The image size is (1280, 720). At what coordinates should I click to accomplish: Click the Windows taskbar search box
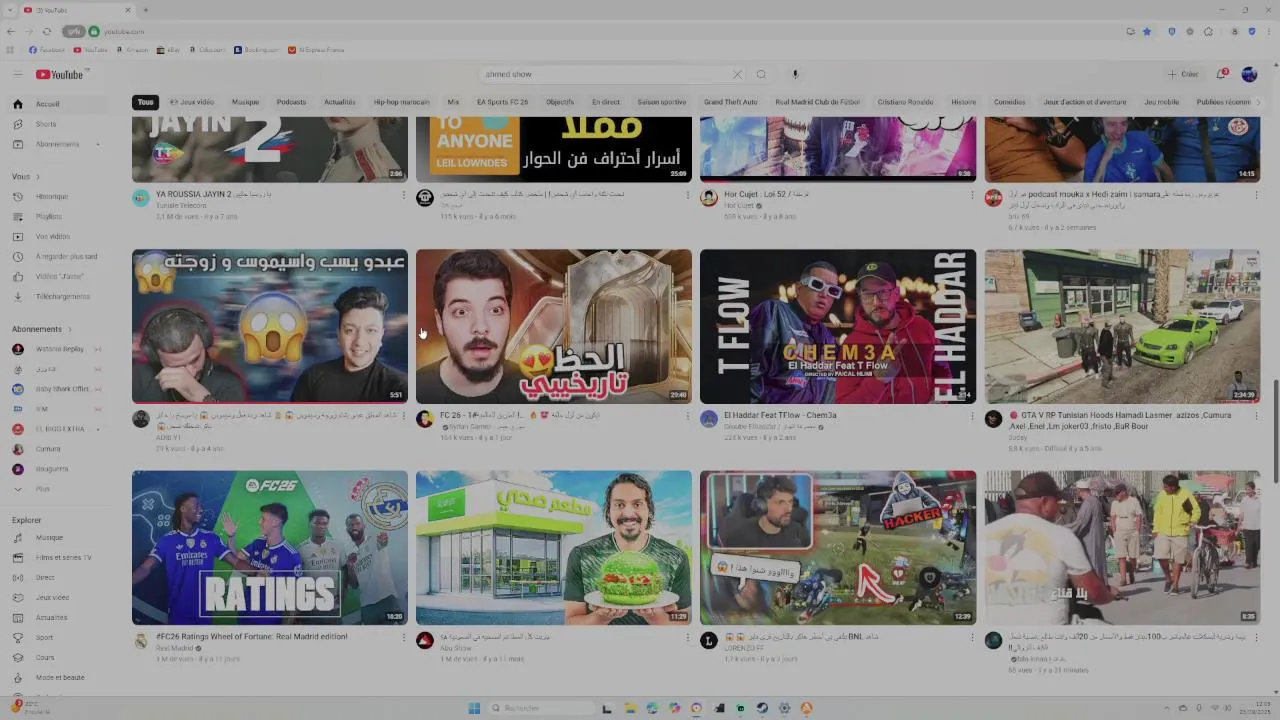pyautogui.click(x=541, y=708)
